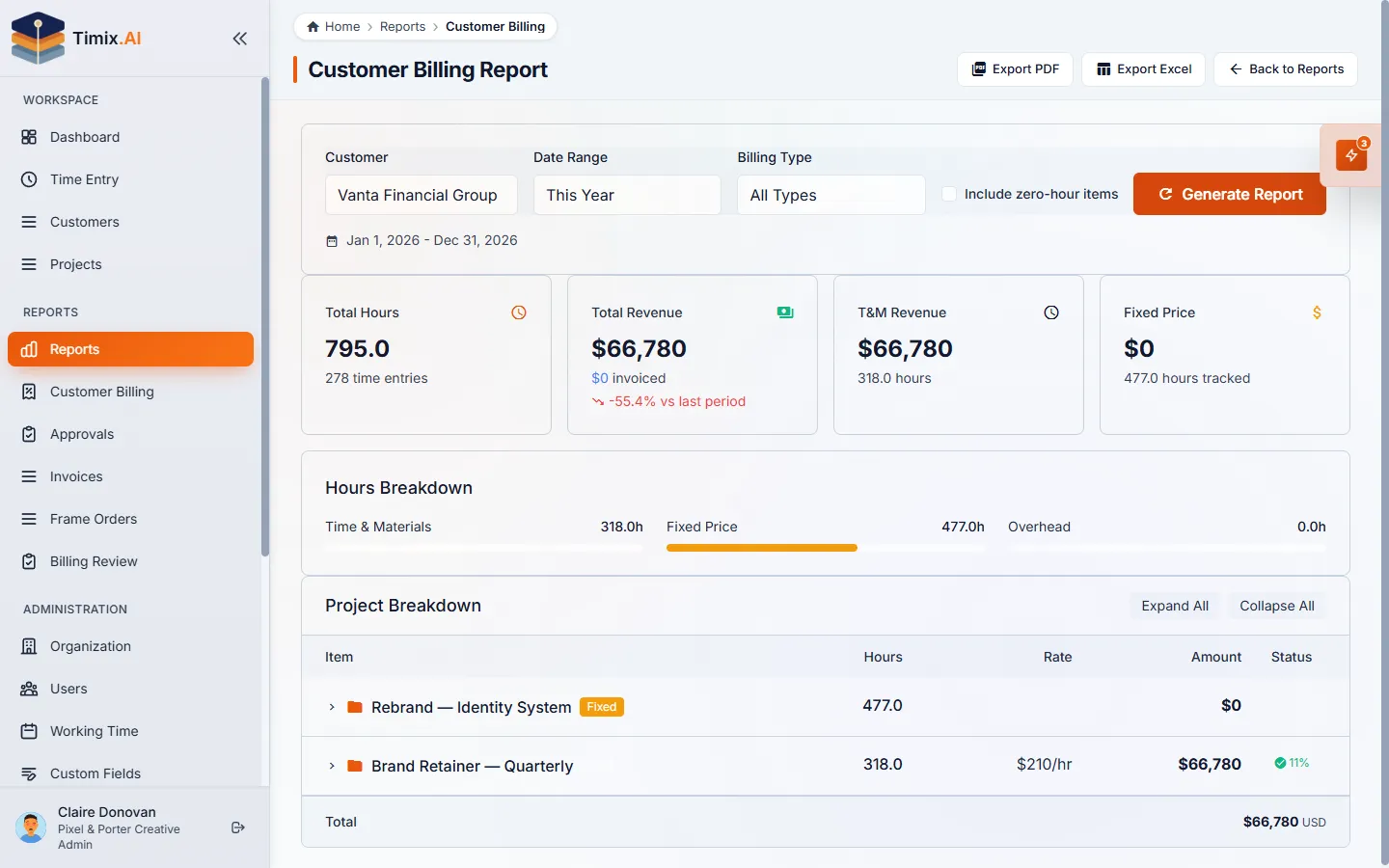
Task: Click the Fixed Price hours progress bar
Action: pyautogui.click(x=826, y=548)
